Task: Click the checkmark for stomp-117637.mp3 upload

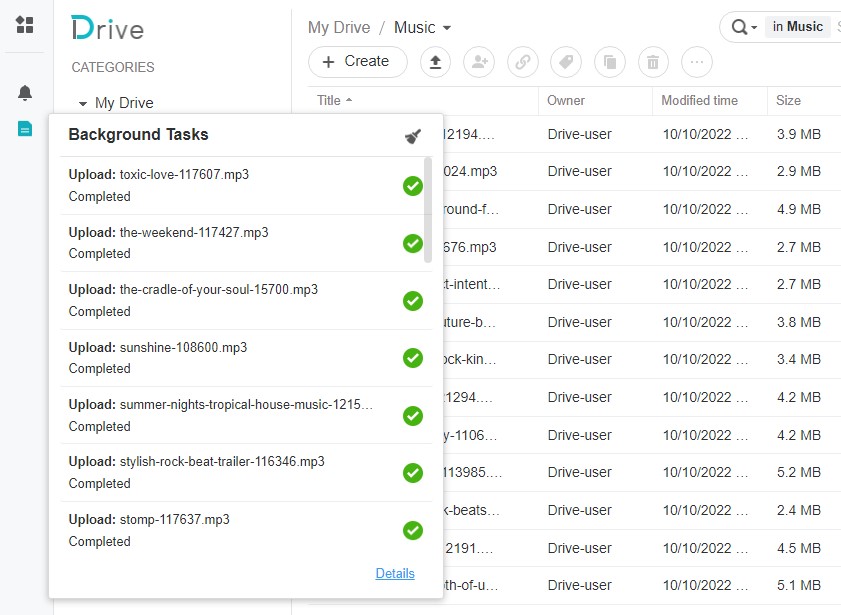Action: pyautogui.click(x=412, y=530)
